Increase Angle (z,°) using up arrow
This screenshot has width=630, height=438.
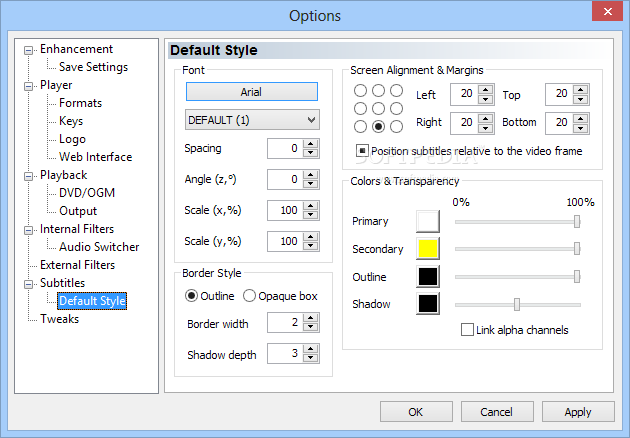coord(310,175)
